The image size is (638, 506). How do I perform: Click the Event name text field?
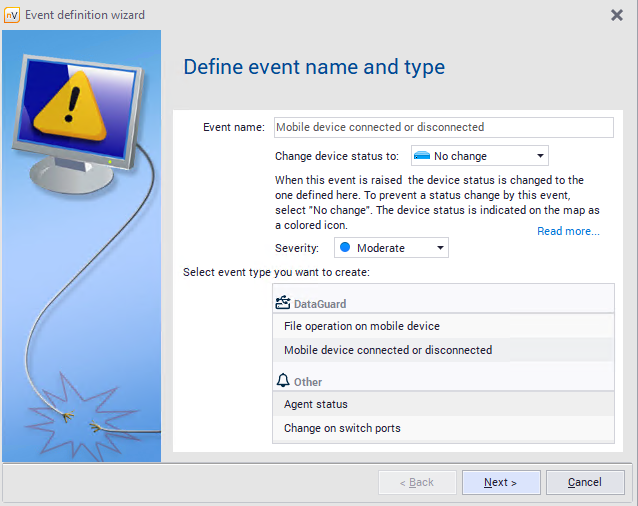(x=442, y=127)
